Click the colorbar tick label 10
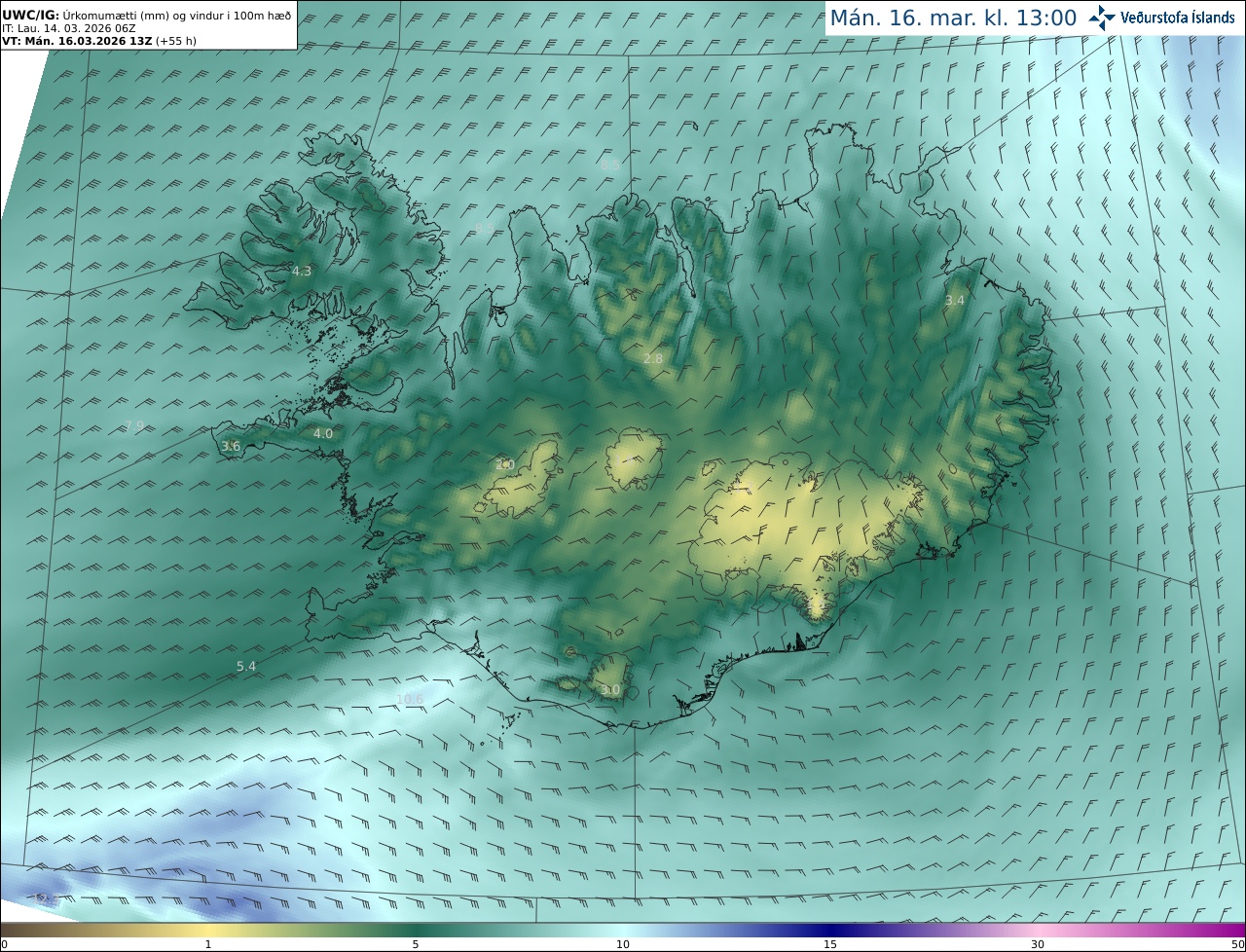Screen dimensions: 1246x952 [x=623, y=944]
